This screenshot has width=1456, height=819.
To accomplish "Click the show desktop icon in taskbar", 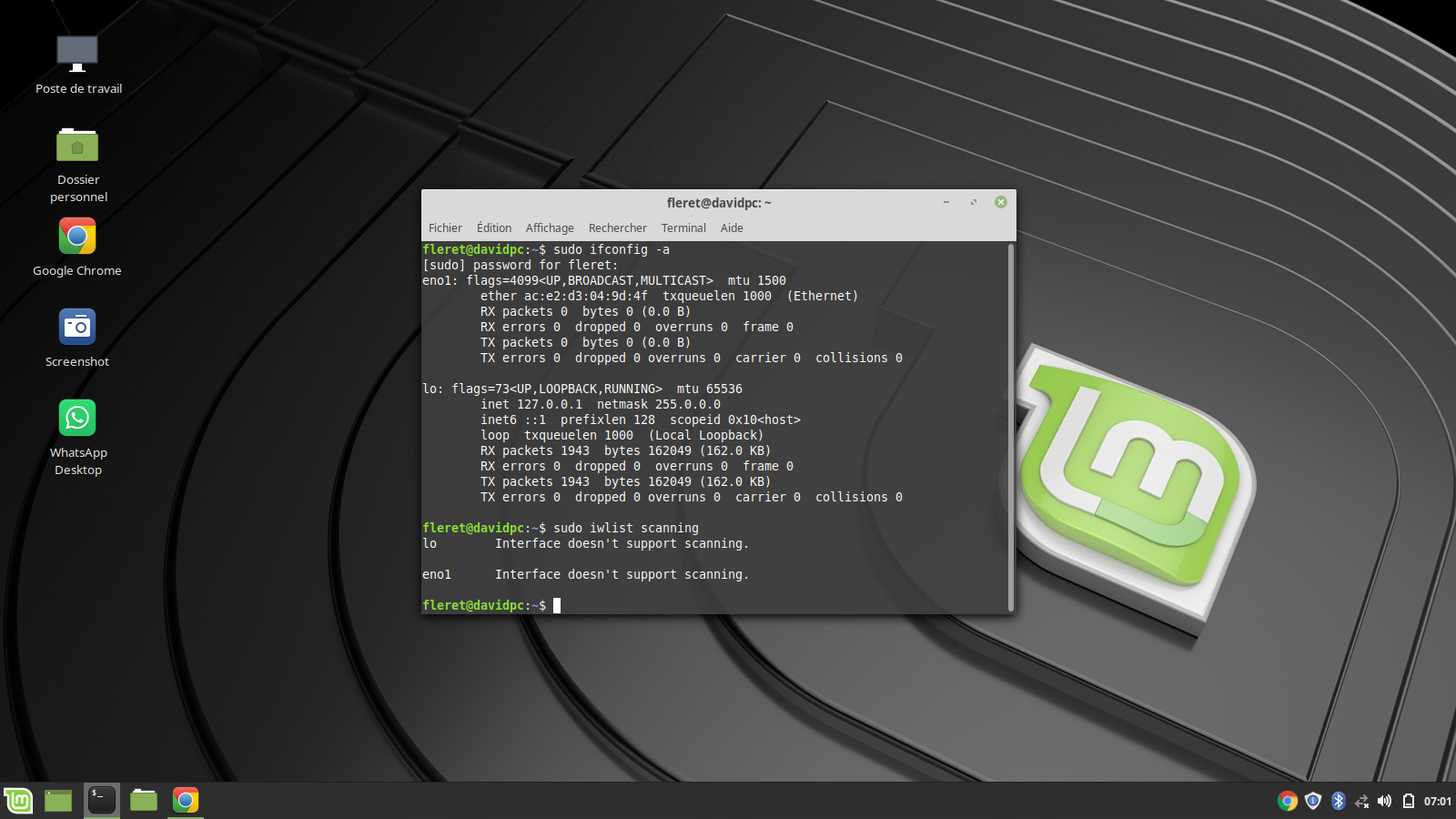I will 58,801.
